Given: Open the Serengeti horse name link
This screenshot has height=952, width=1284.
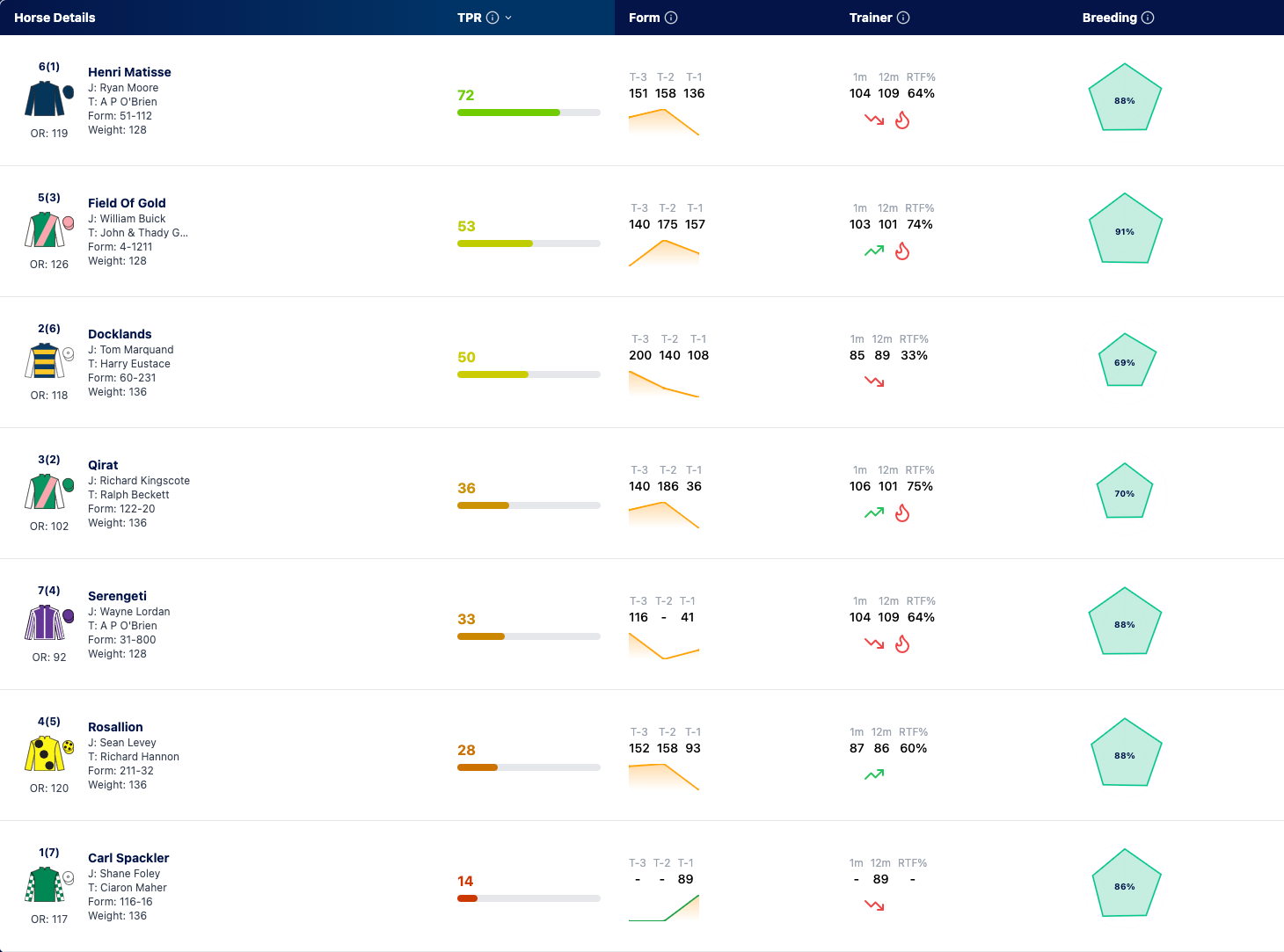Looking at the screenshot, I should point(117,596).
